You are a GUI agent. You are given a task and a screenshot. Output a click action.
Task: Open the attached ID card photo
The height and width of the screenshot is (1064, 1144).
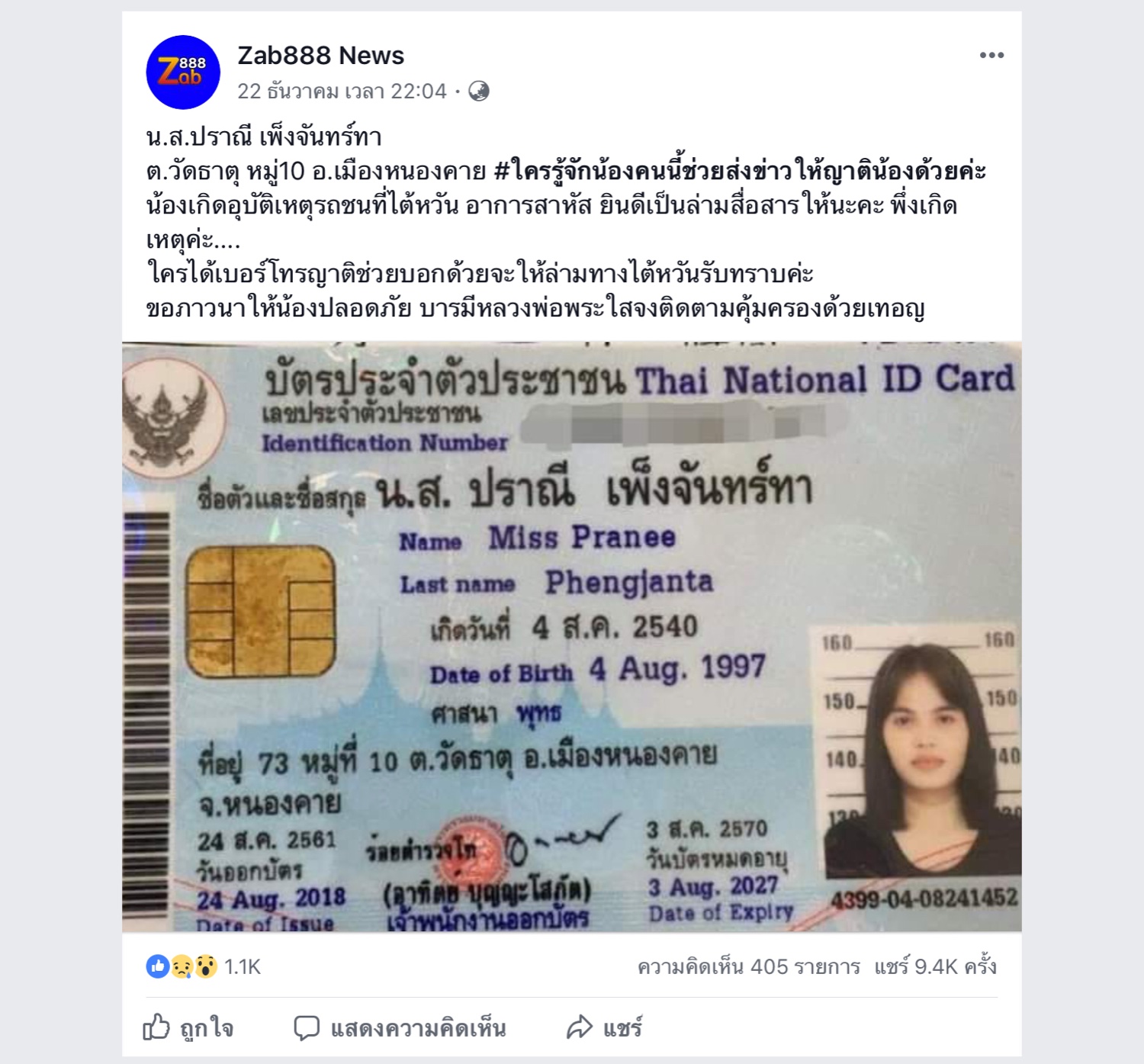click(x=572, y=637)
